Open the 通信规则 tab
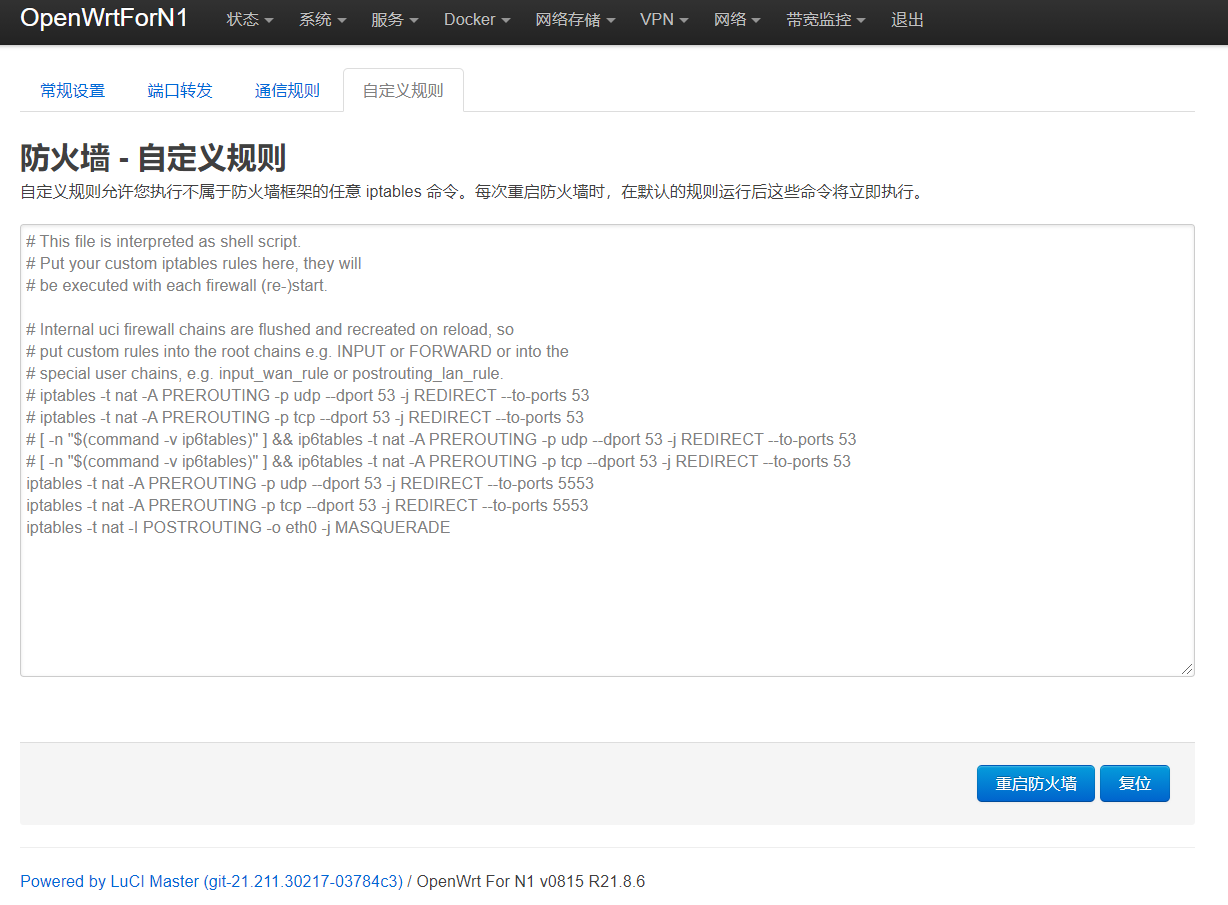This screenshot has height=905, width=1228. 287,90
